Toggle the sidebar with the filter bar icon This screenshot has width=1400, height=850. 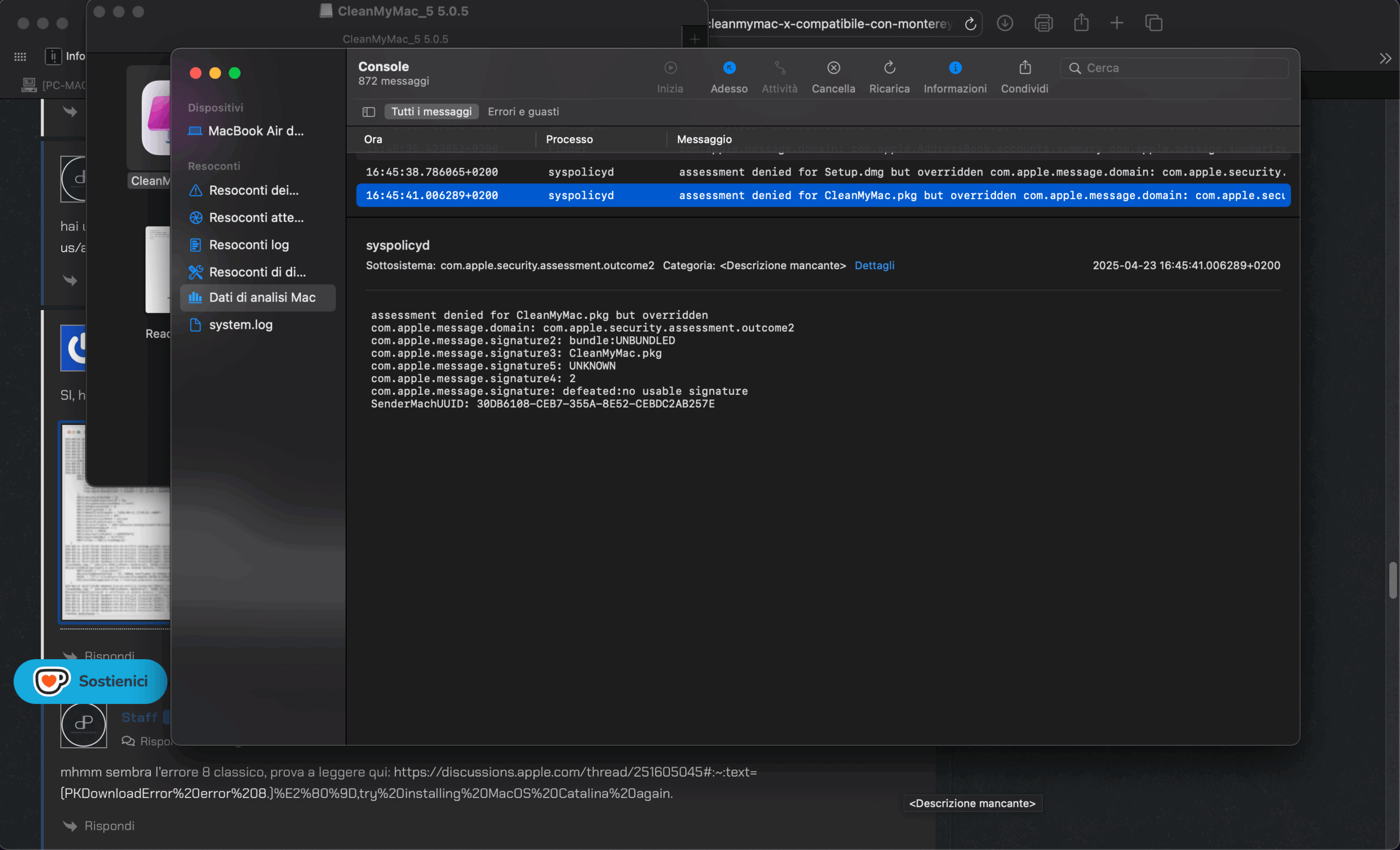[369, 112]
